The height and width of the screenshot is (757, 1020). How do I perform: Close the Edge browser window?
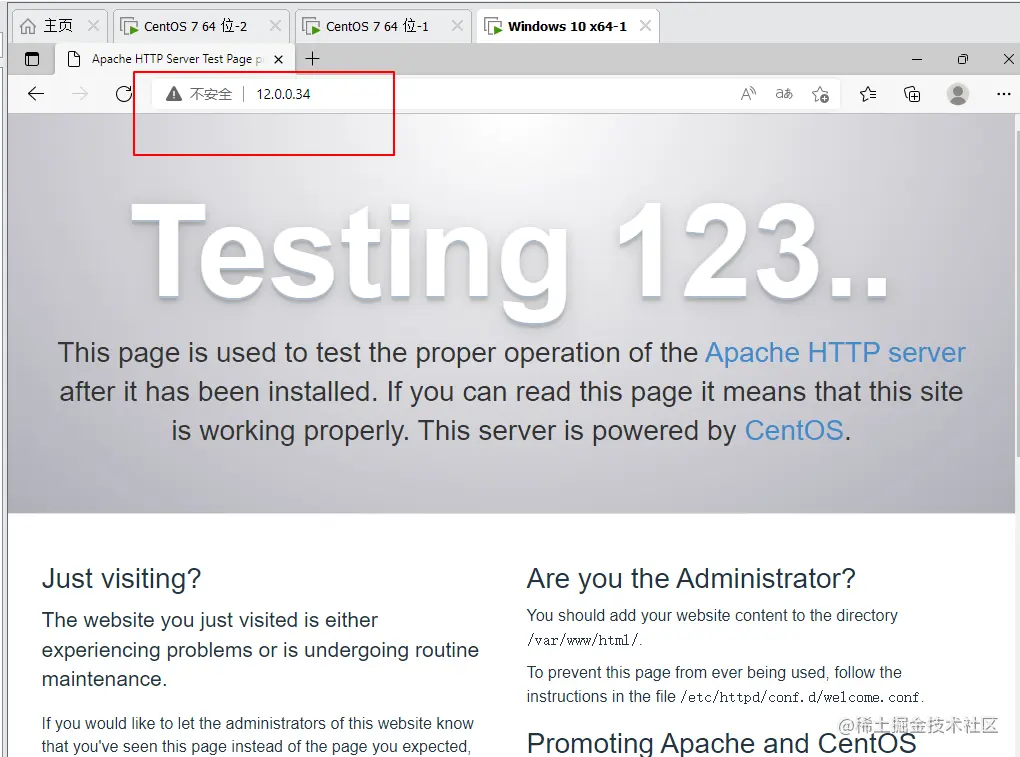[x=1008, y=59]
